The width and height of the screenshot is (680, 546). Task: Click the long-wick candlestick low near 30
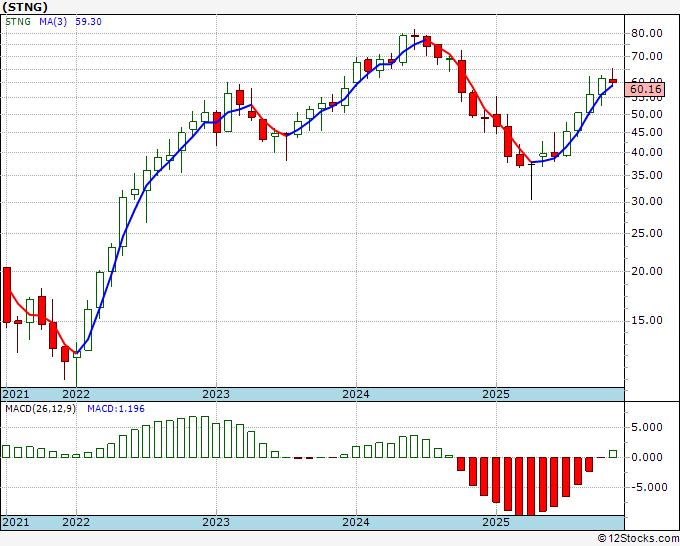[531, 182]
